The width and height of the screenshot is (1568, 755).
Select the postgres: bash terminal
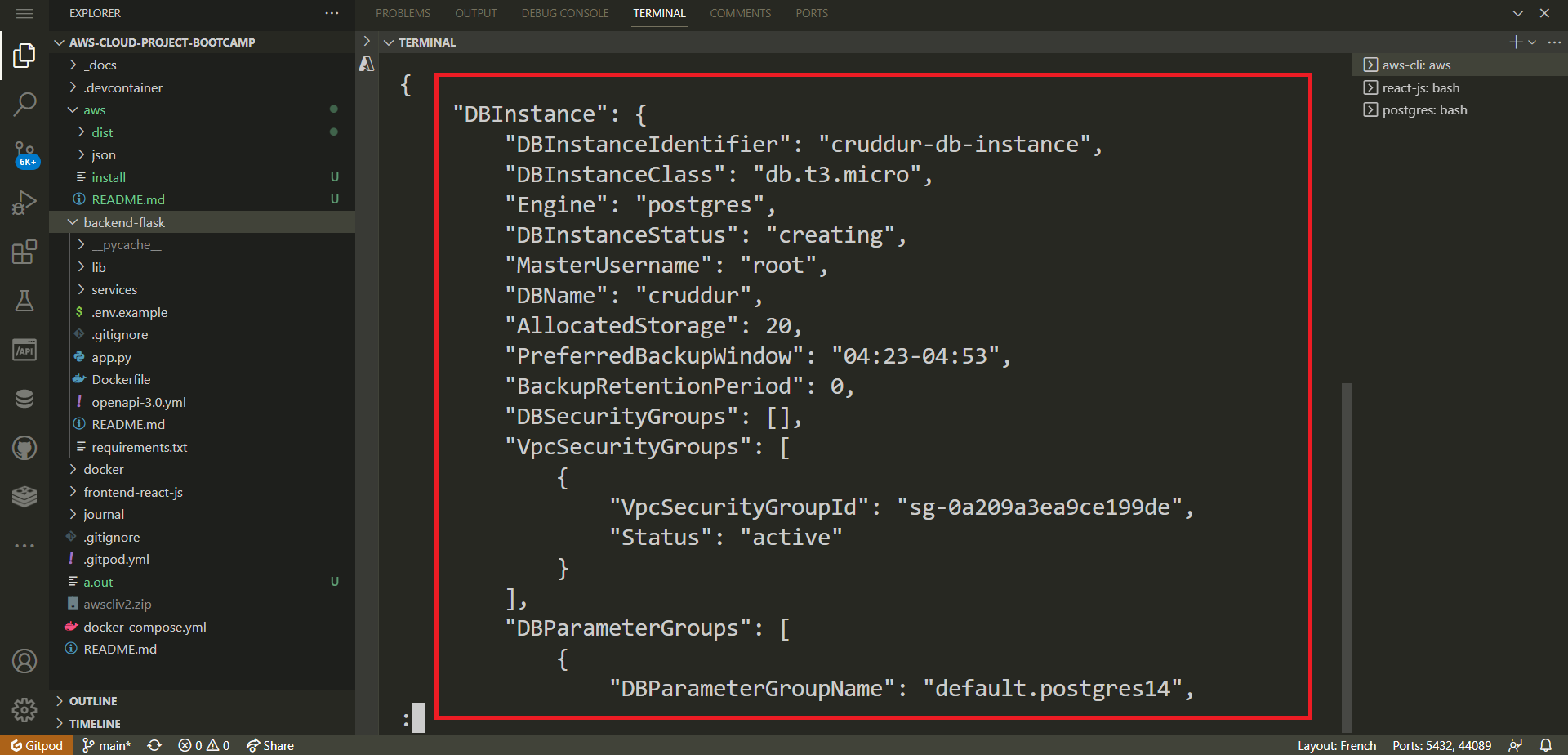[x=1459, y=109]
